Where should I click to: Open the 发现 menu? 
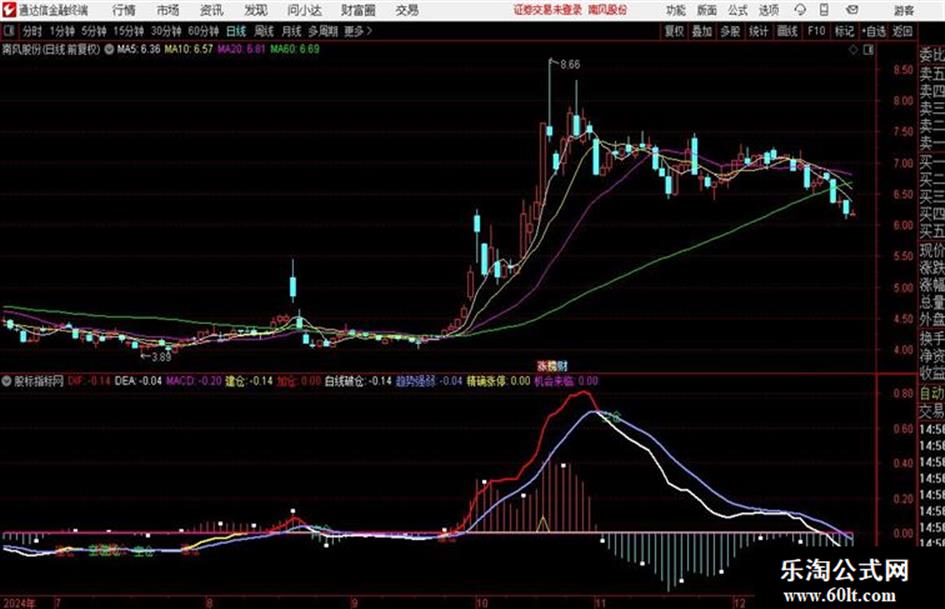click(256, 10)
